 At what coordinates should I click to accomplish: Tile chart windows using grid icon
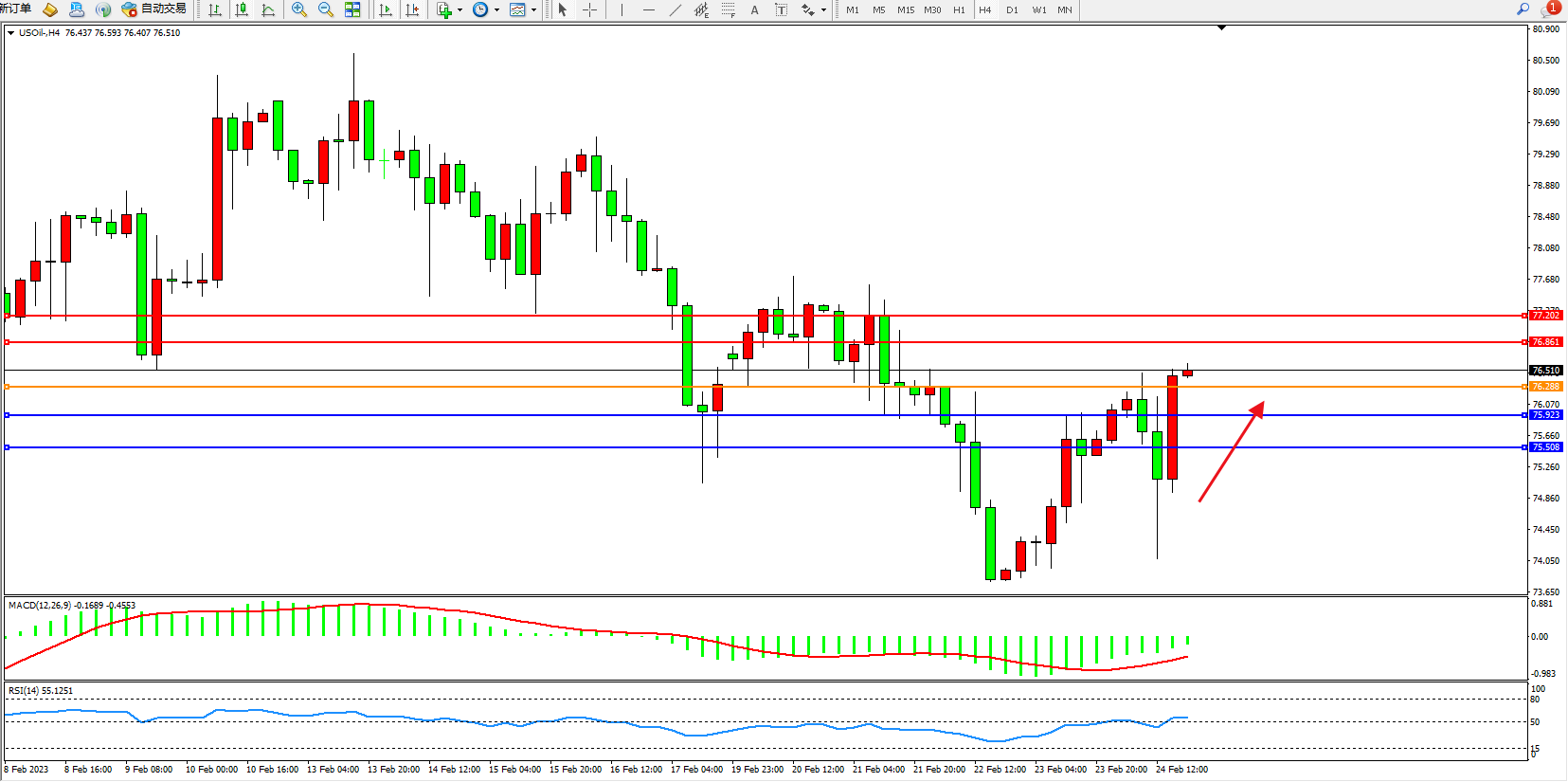tap(352, 9)
